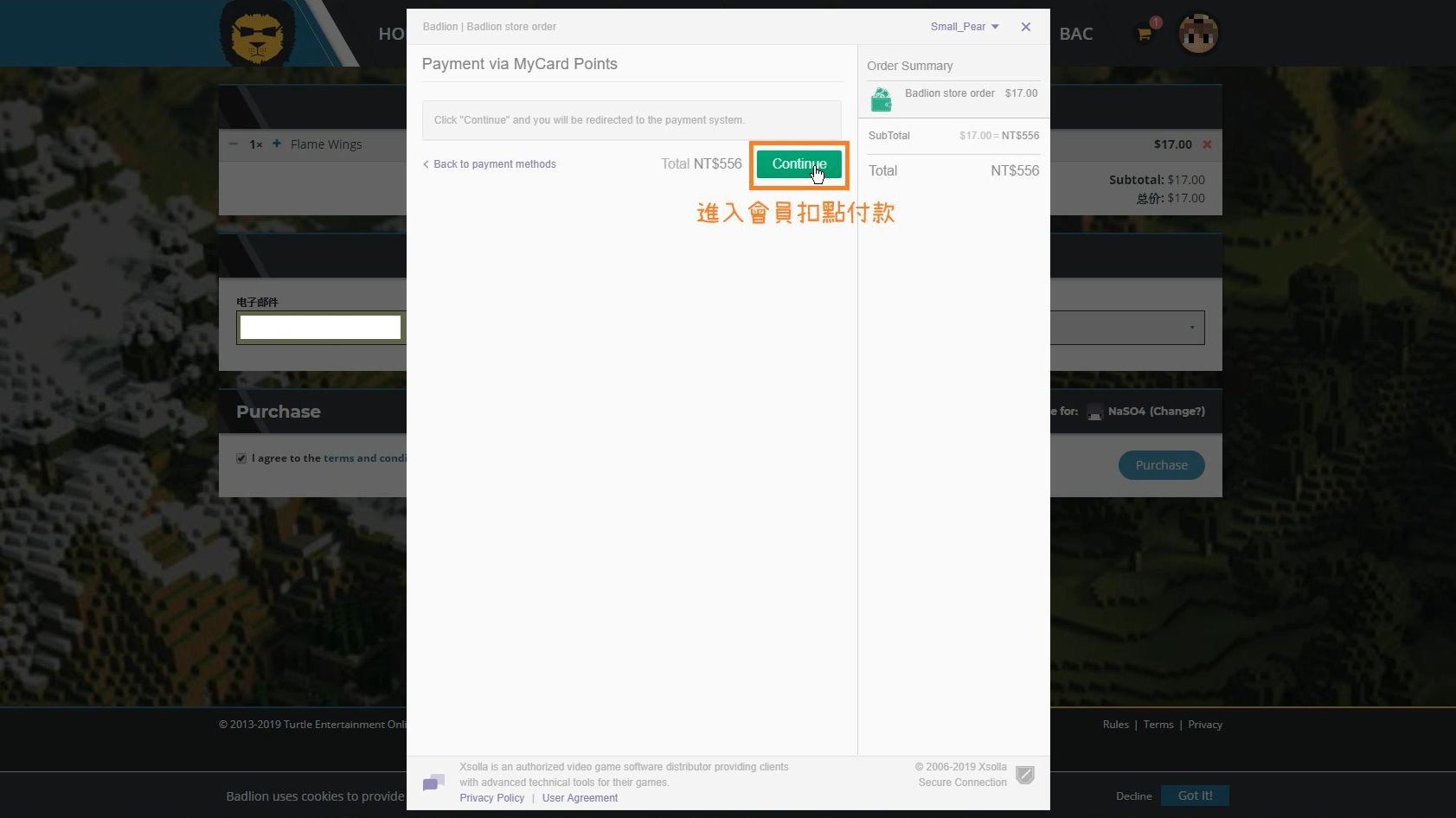The width and height of the screenshot is (1456, 818).
Task: Open the user avatar profile menu
Action: [1198, 34]
